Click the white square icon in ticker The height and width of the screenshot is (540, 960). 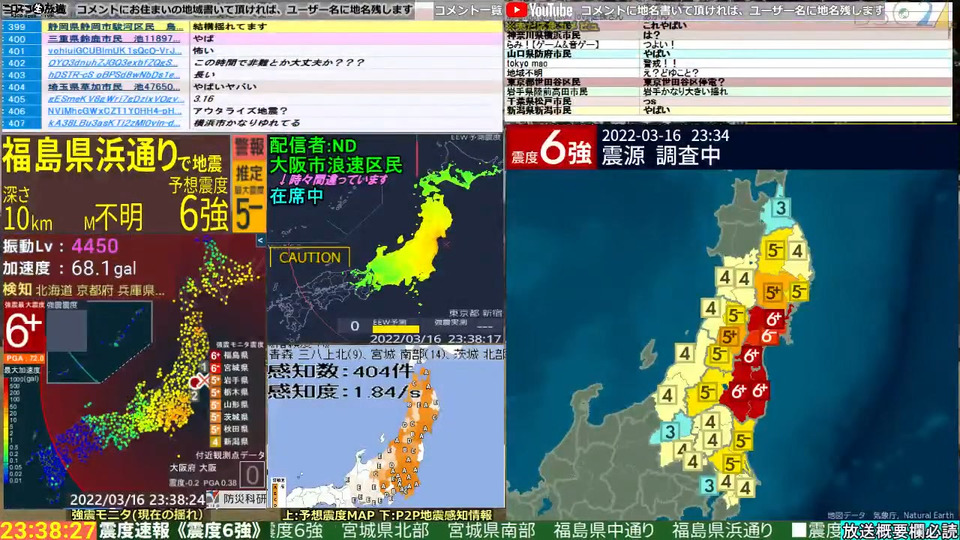pyautogui.click(x=798, y=530)
